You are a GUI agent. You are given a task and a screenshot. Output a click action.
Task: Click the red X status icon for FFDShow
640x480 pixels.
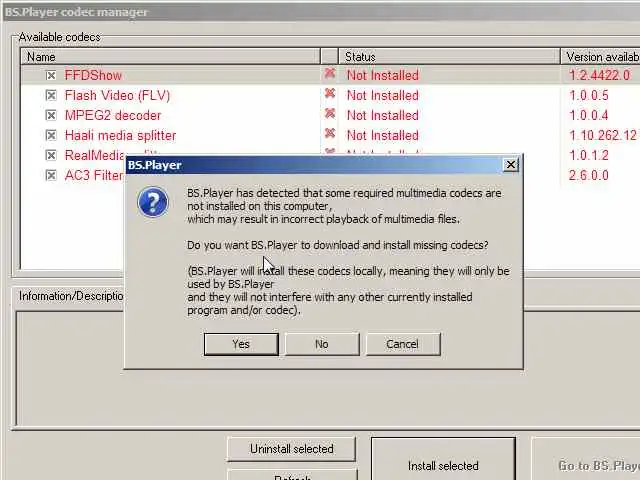point(330,73)
